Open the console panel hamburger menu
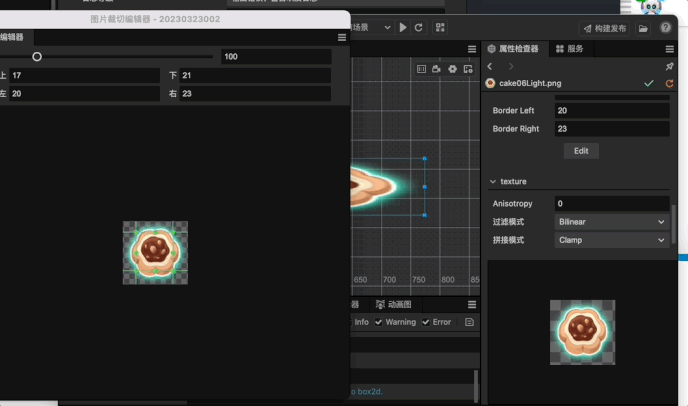The image size is (688, 406). 472,305
